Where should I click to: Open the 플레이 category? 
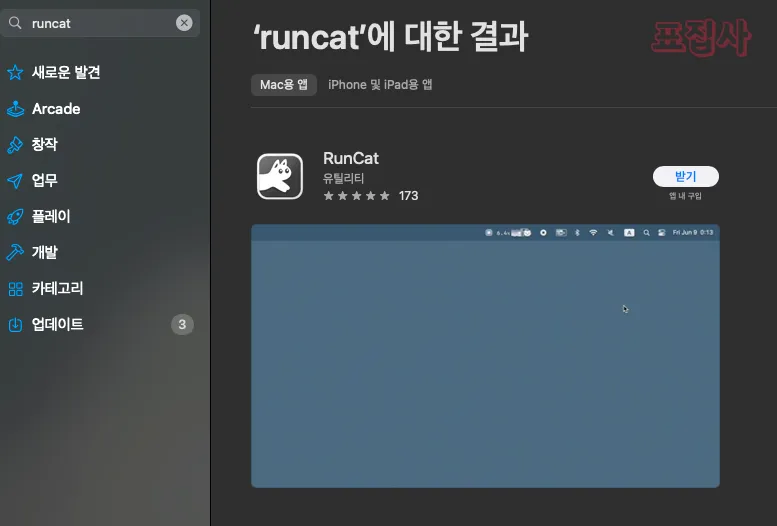coord(51,216)
